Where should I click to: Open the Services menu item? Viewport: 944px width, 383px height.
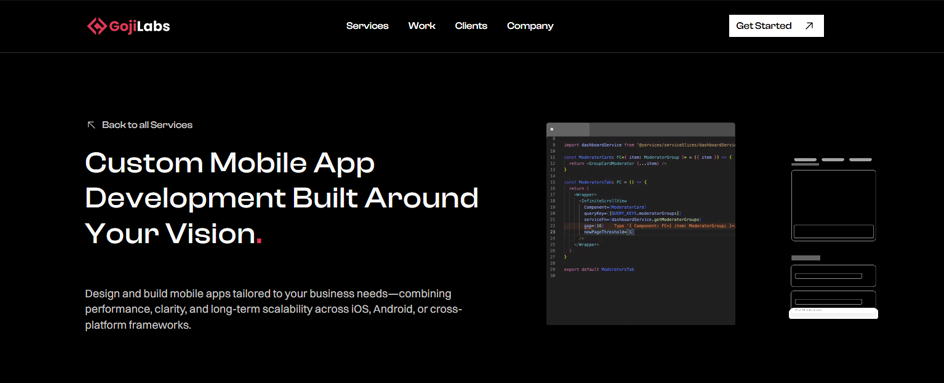[x=367, y=26]
